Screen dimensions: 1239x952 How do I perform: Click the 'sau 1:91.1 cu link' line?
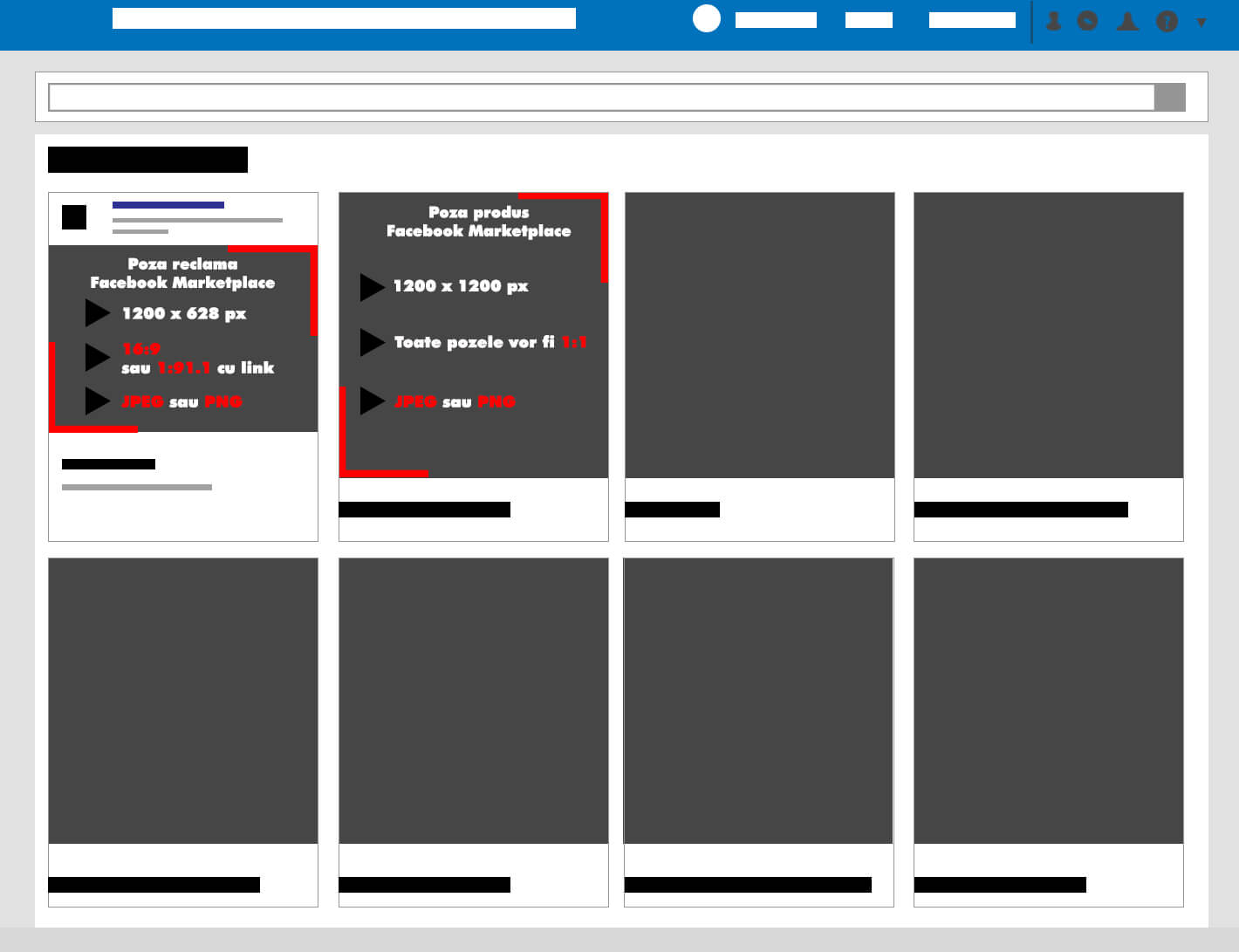(x=198, y=368)
